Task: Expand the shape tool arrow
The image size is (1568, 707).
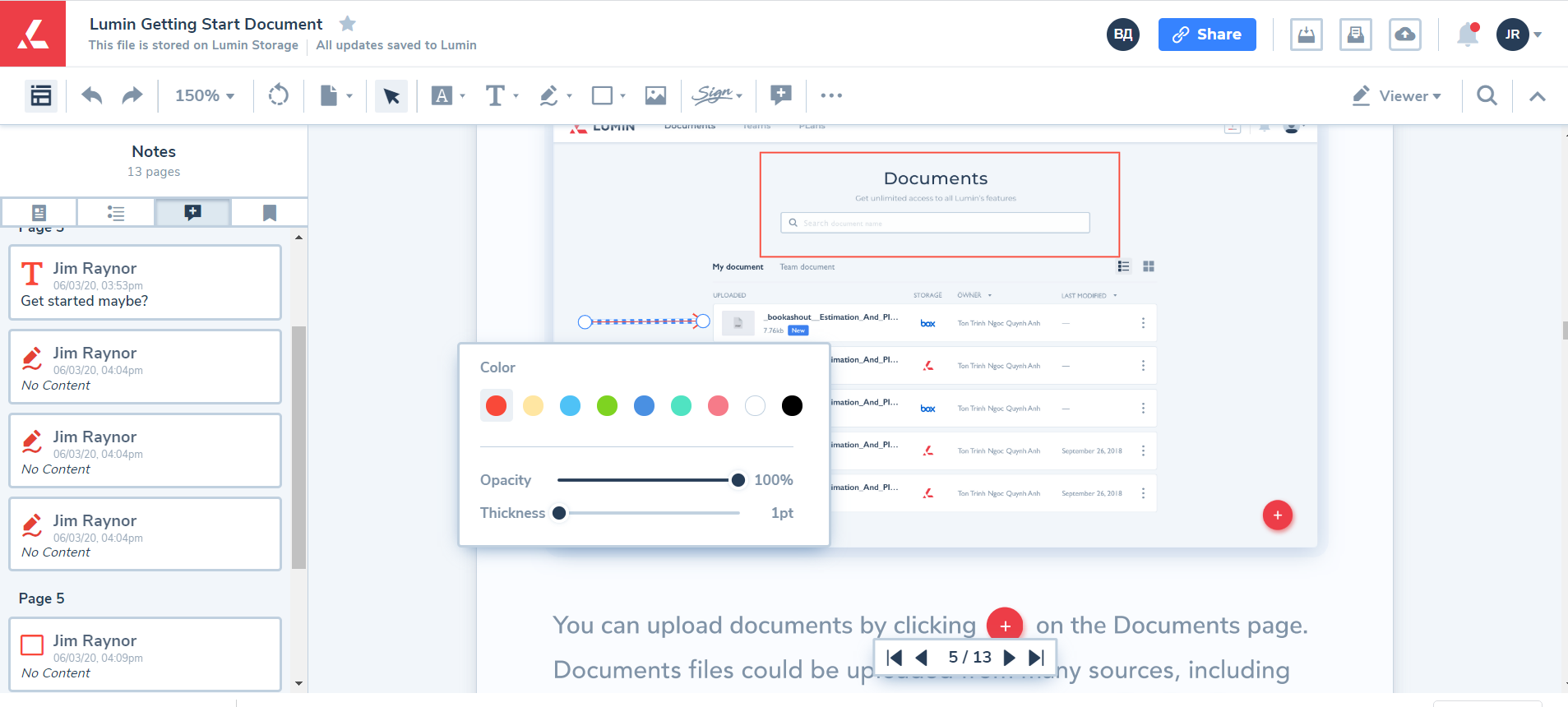Action: point(622,96)
